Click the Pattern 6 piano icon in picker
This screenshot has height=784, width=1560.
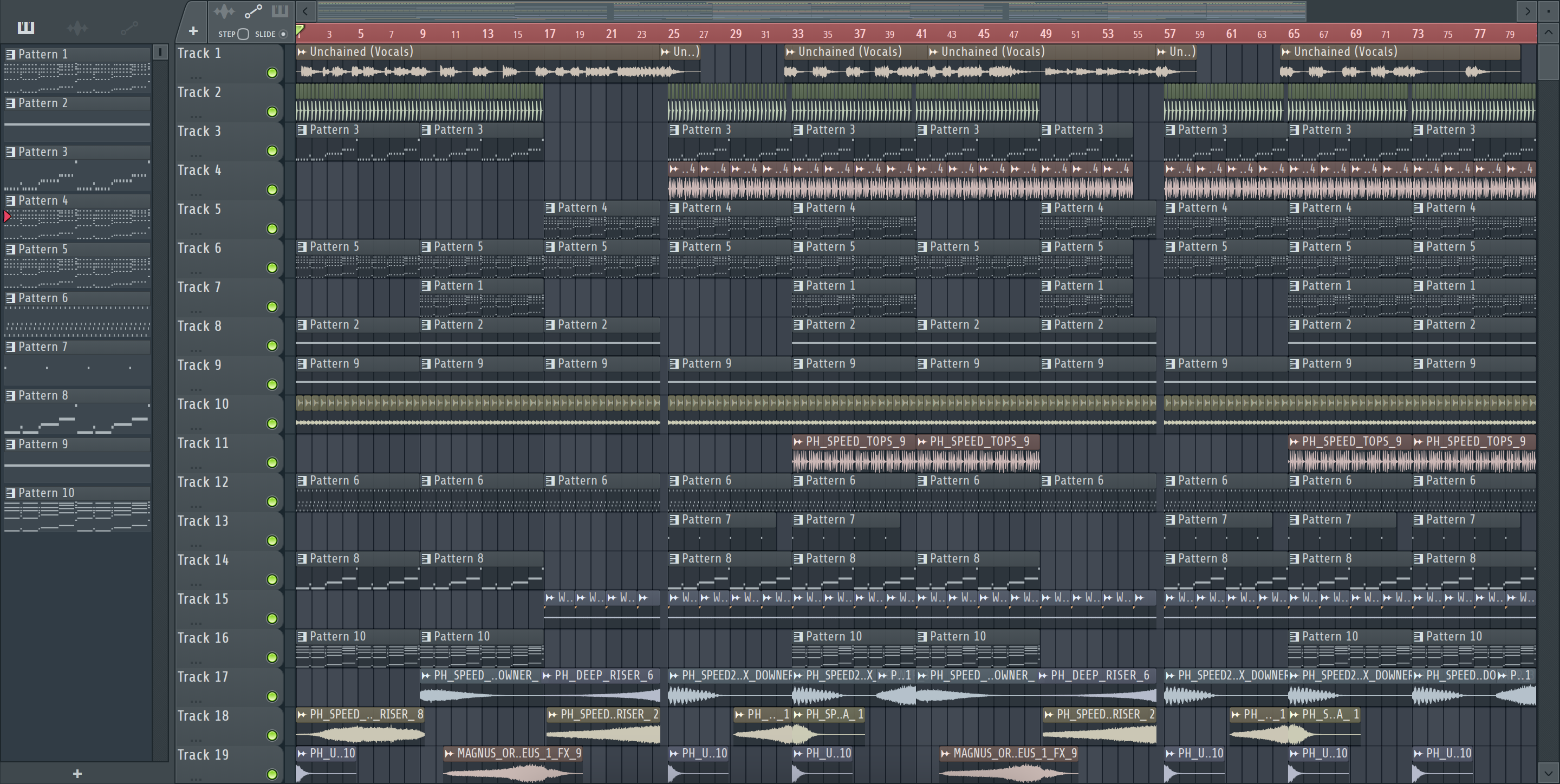(x=10, y=298)
